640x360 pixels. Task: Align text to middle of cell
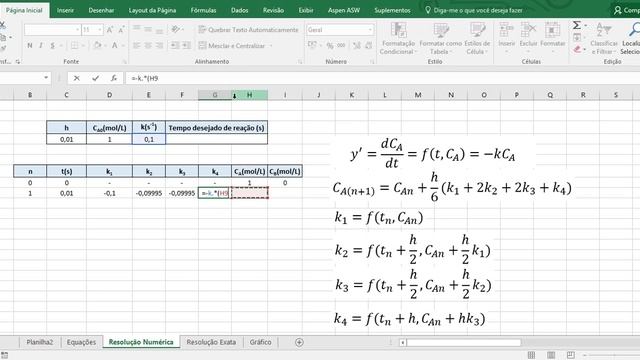(x=148, y=29)
